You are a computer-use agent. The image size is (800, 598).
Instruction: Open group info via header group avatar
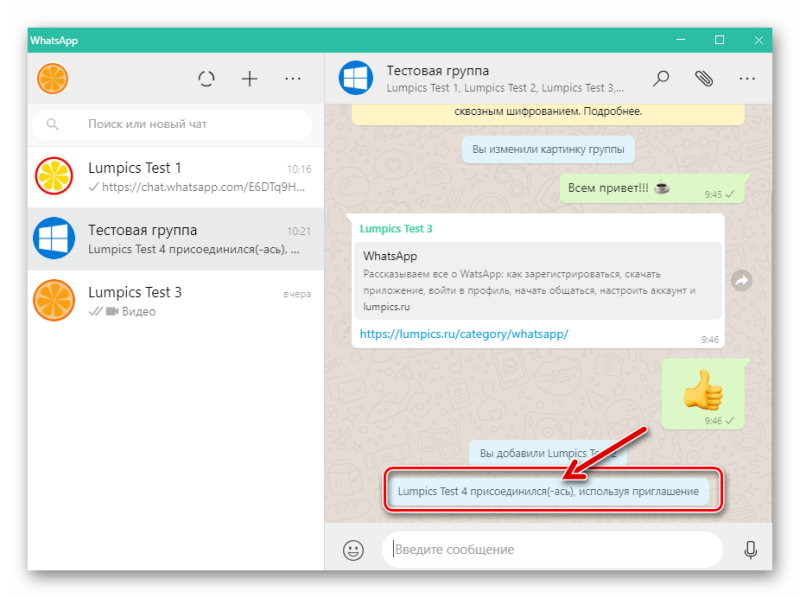coord(356,78)
